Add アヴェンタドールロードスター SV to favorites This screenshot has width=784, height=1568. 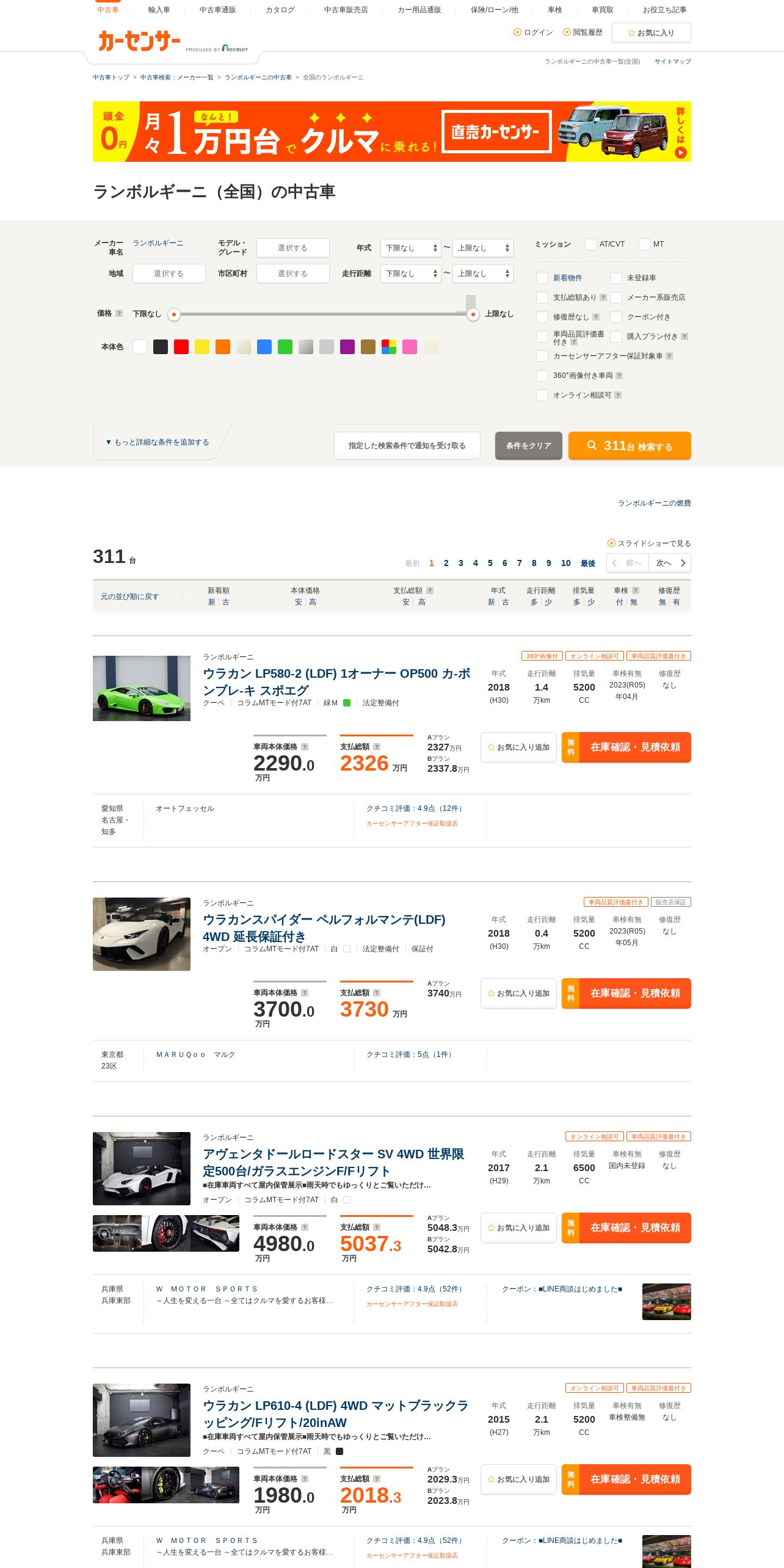click(518, 1228)
